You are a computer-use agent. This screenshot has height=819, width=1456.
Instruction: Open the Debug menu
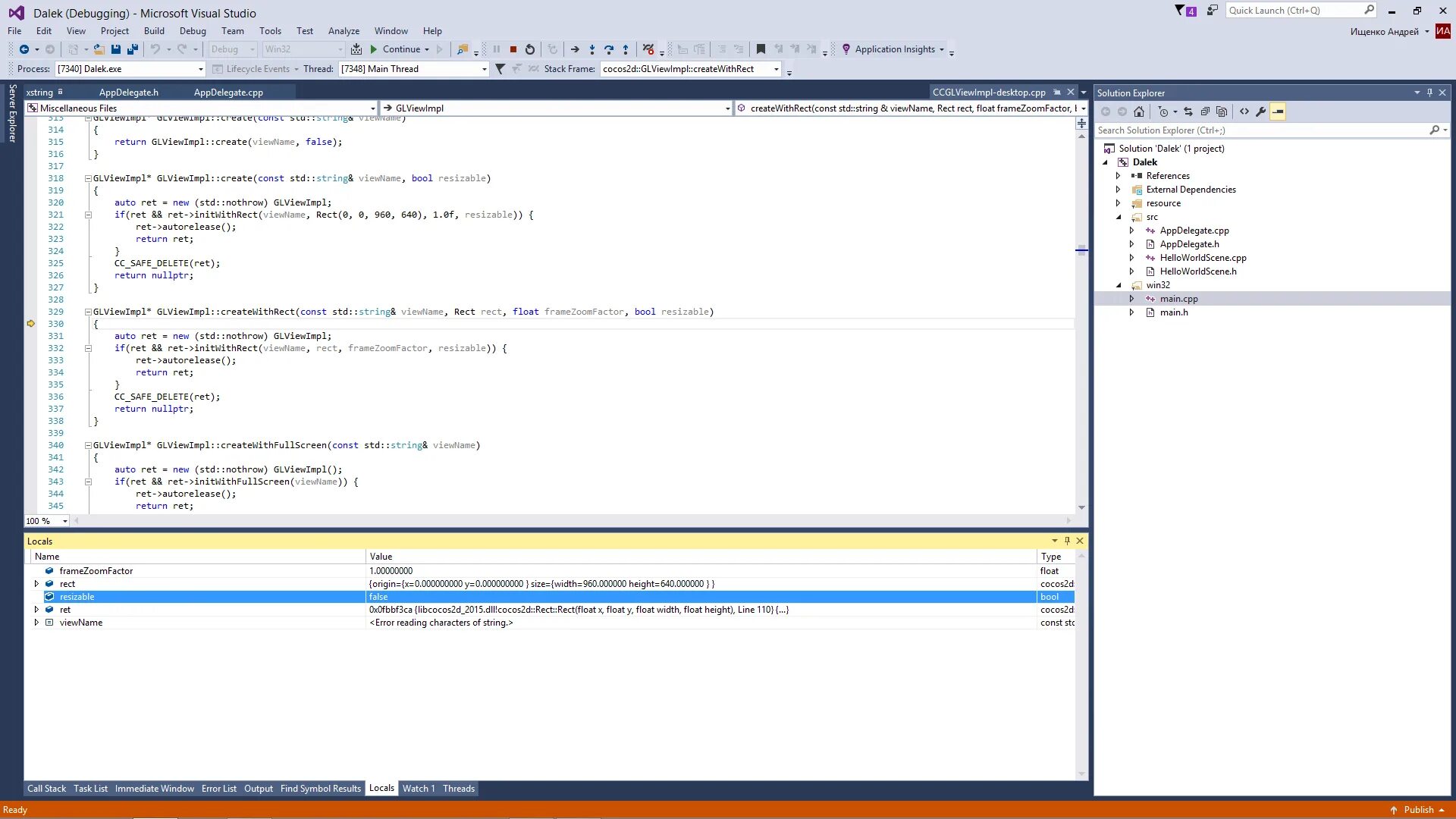193,31
